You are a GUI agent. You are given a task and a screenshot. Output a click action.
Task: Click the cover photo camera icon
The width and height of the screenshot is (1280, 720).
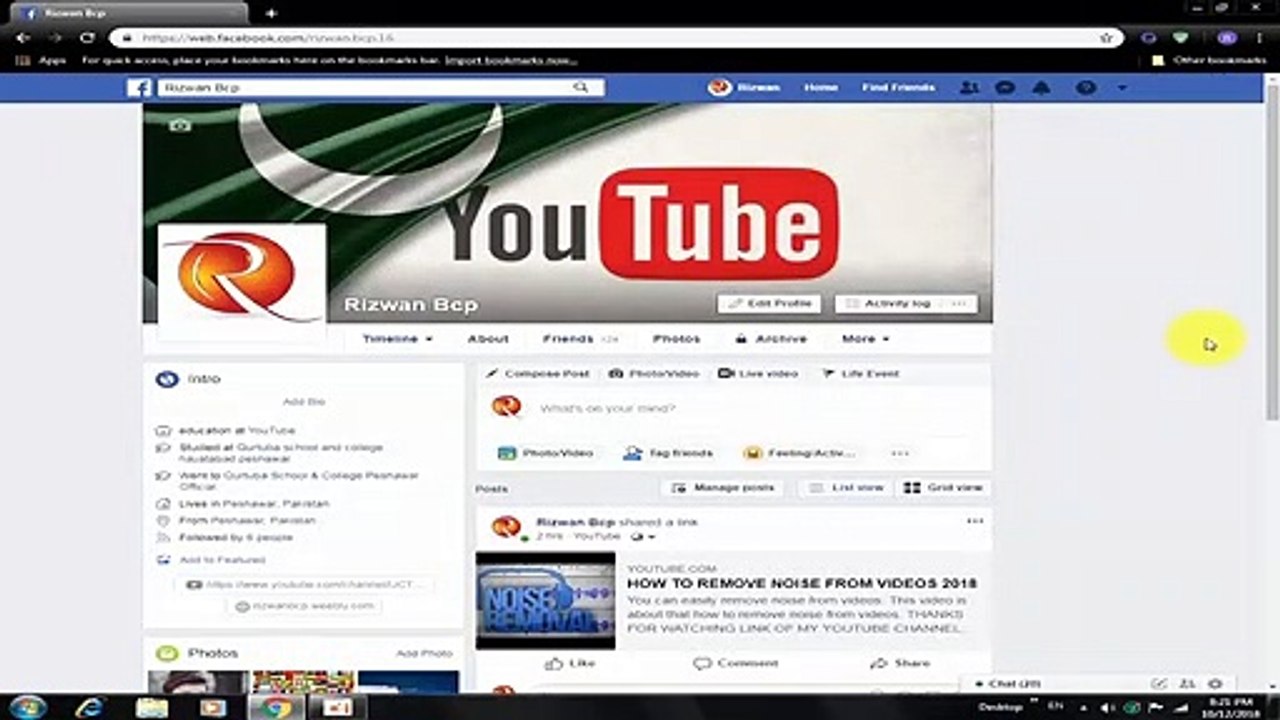(180, 125)
